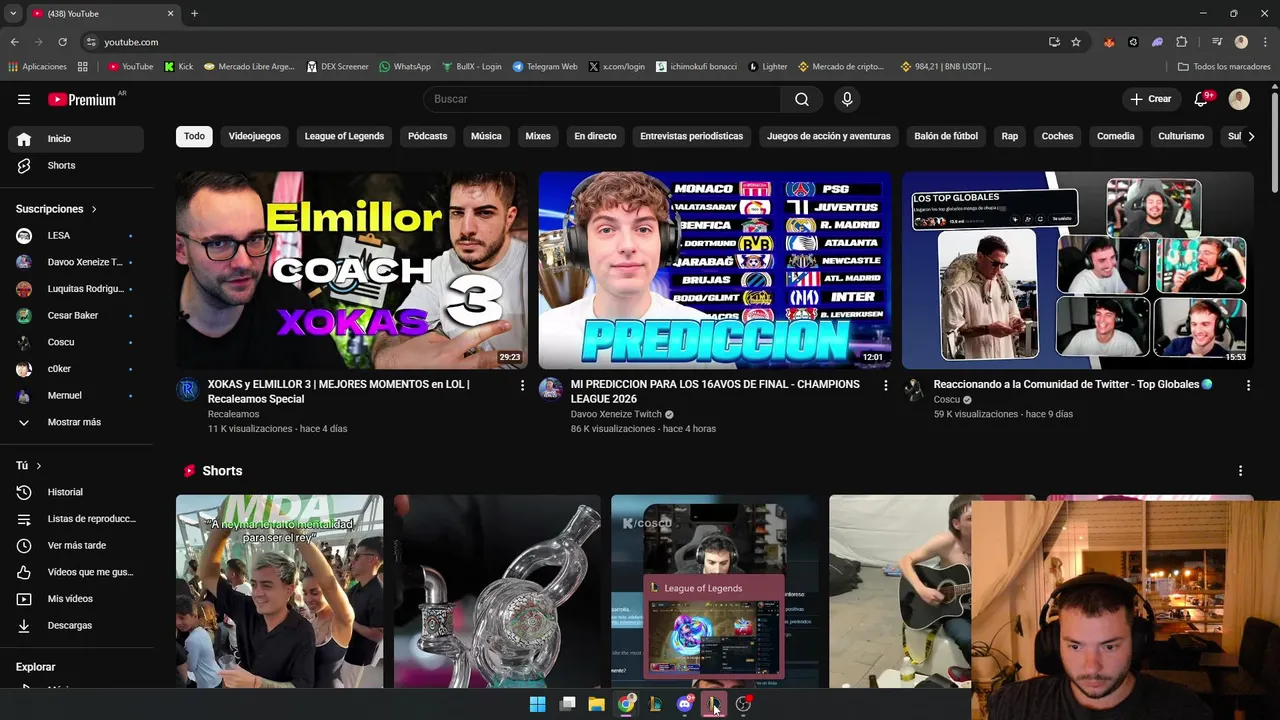This screenshot has height=720, width=1280.
Task: Open Descargas in the sidebar
Action: pos(76,625)
